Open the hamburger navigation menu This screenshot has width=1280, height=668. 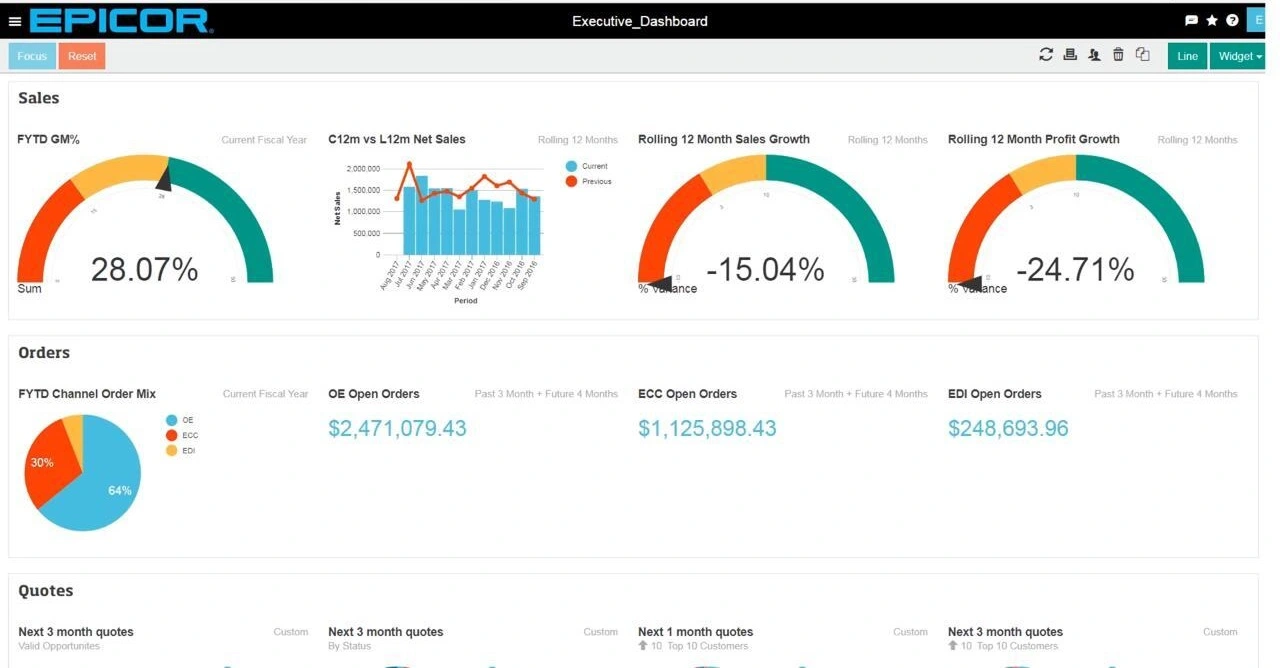(x=14, y=21)
